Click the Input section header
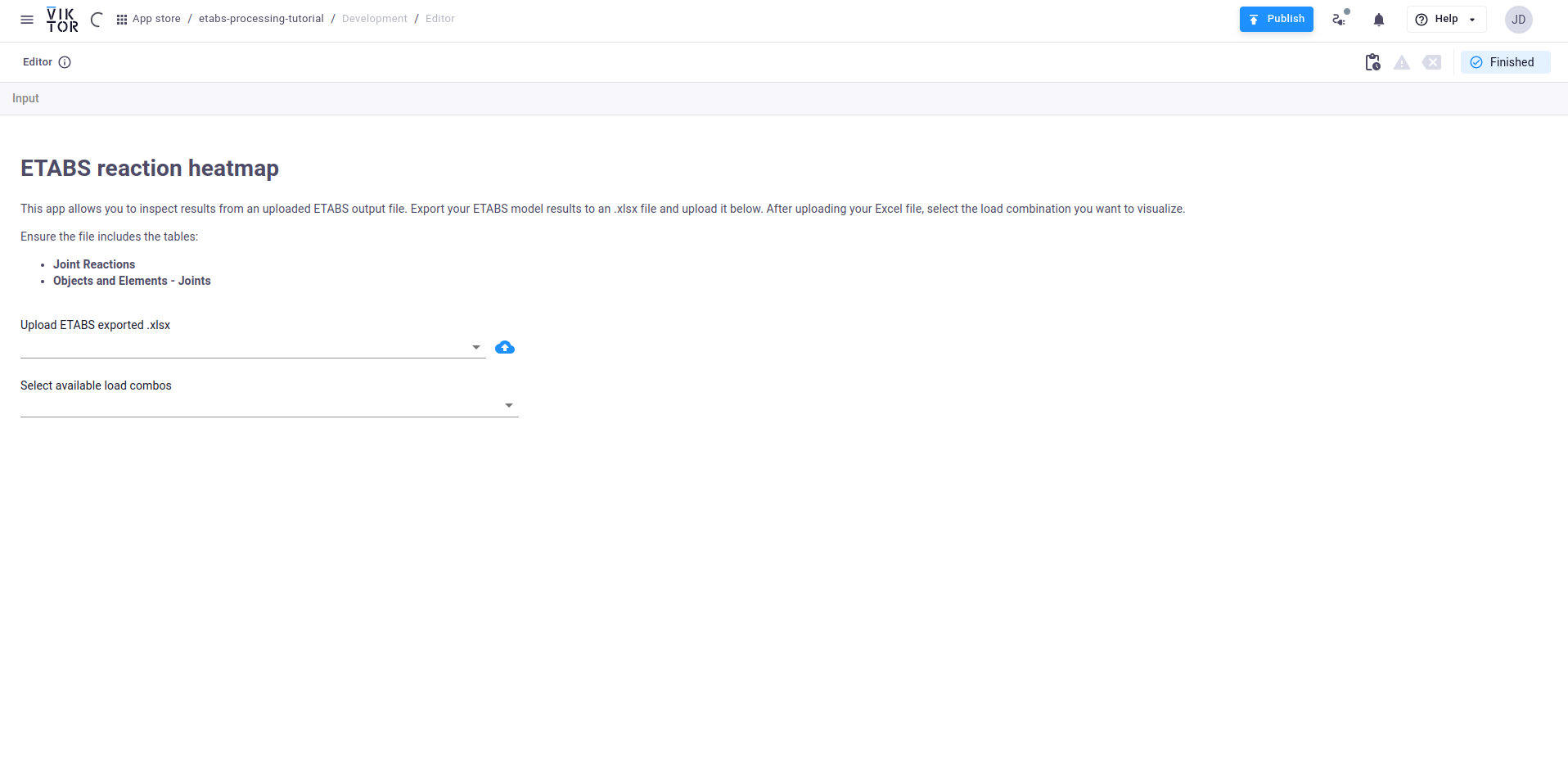Image resolution: width=1568 pixels, height=780 pixels. pos(25,98)
